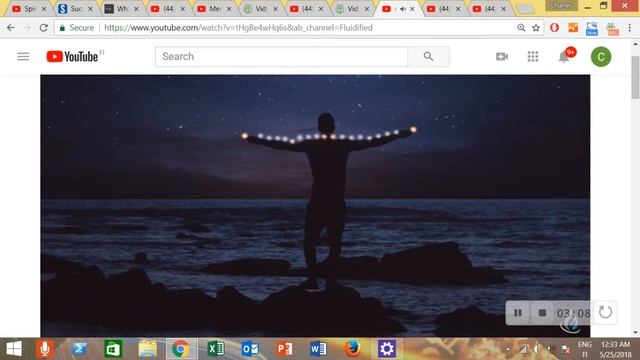Screen dimensions: 640x360
Task: Open Chrome three-dot menu
Action: pyautogui.click(x=630, y=28)
